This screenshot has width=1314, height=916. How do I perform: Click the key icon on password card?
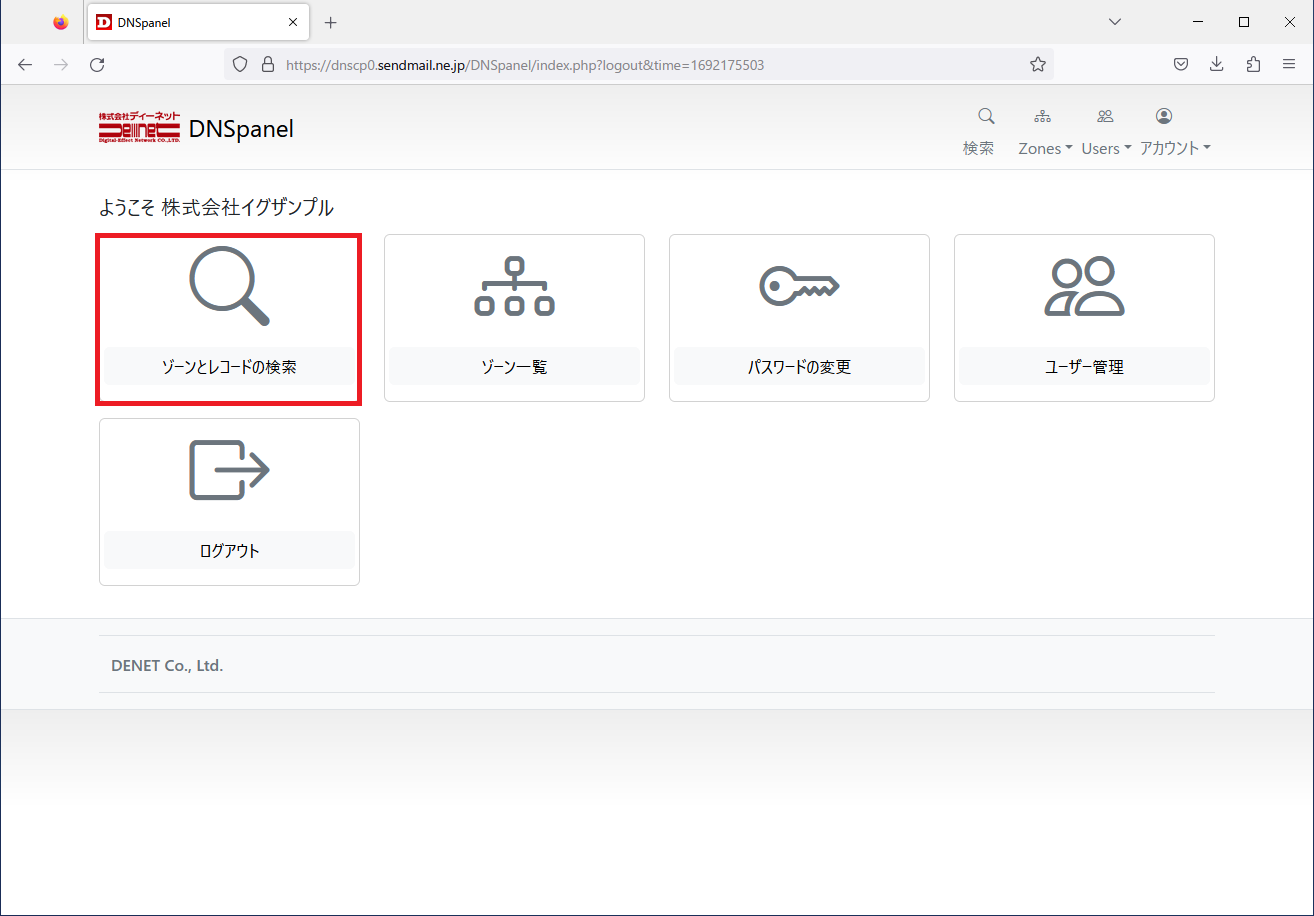tap(799, 286)
